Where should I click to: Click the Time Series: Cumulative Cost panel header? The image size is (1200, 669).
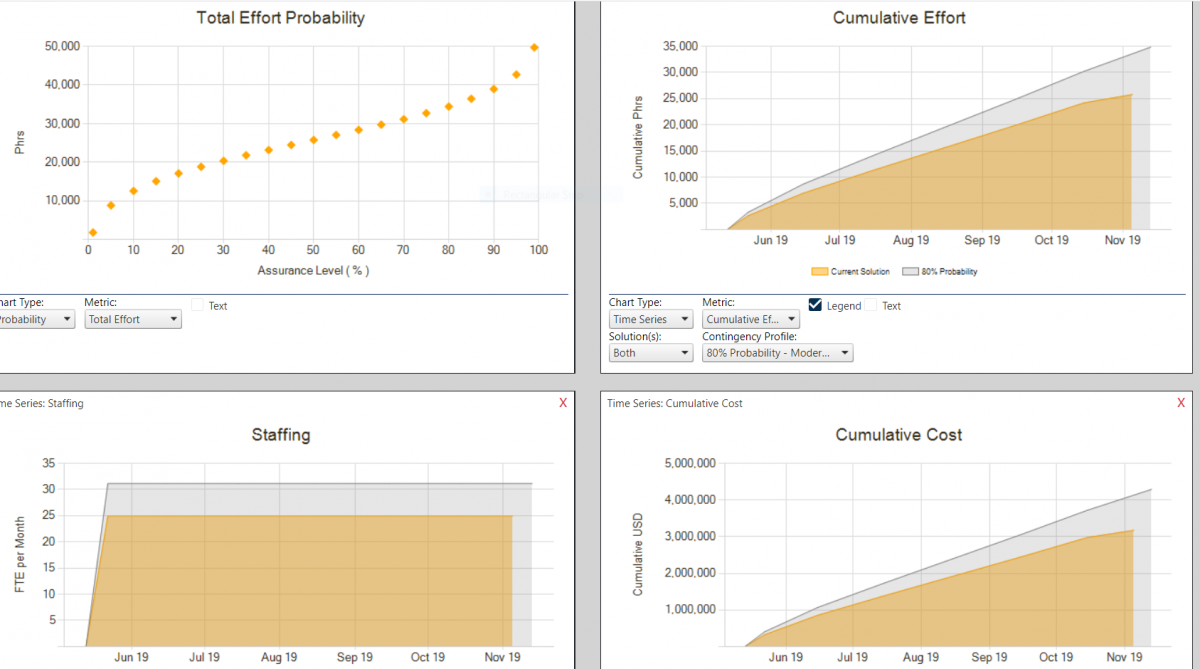[675, 403]
